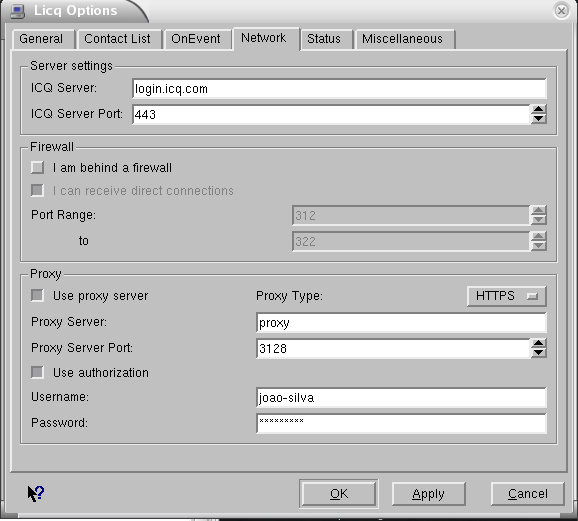This screenshot has height=521, width=578.
Task: Click the Proxy Server Port field showing 3128
Action: pyautogui.click(x=393, y=348)
